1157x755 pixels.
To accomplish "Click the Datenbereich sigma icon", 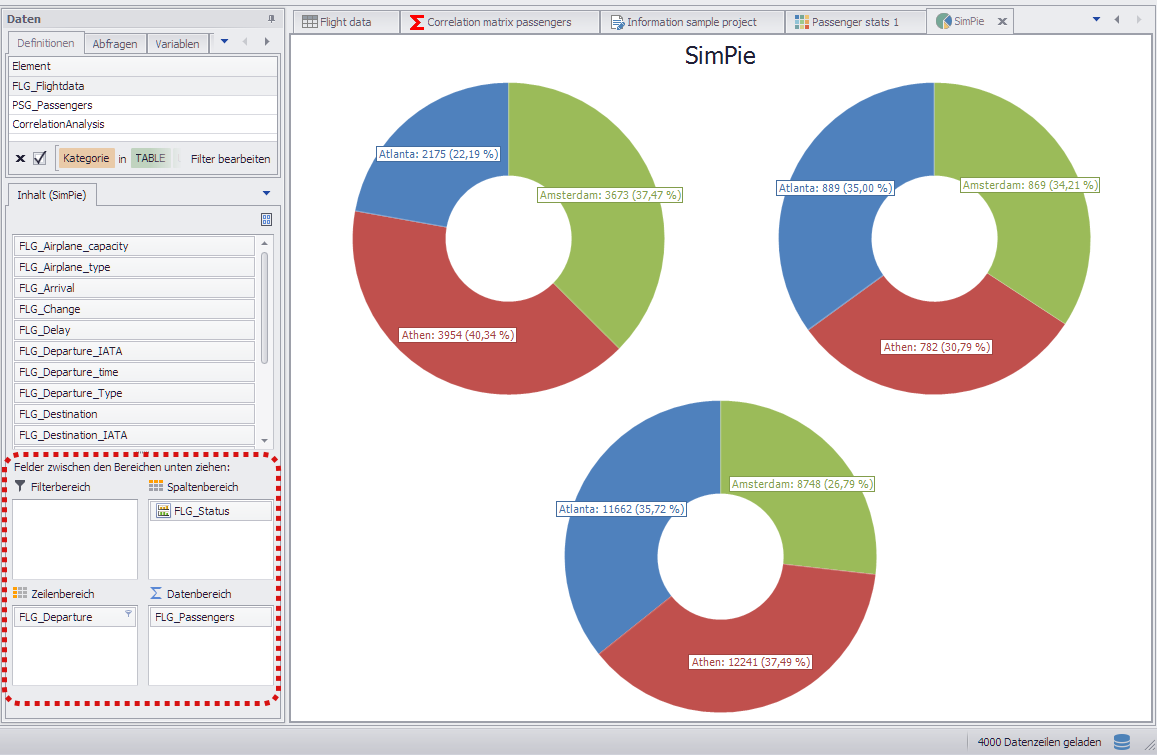I will (156, 593).
